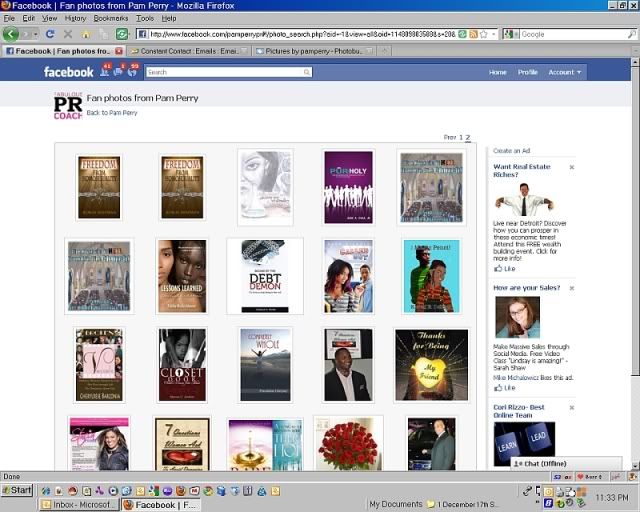The image size is (640, 512).
Task: Click the Facebook search magnifier button
Action: coord(307,72)
